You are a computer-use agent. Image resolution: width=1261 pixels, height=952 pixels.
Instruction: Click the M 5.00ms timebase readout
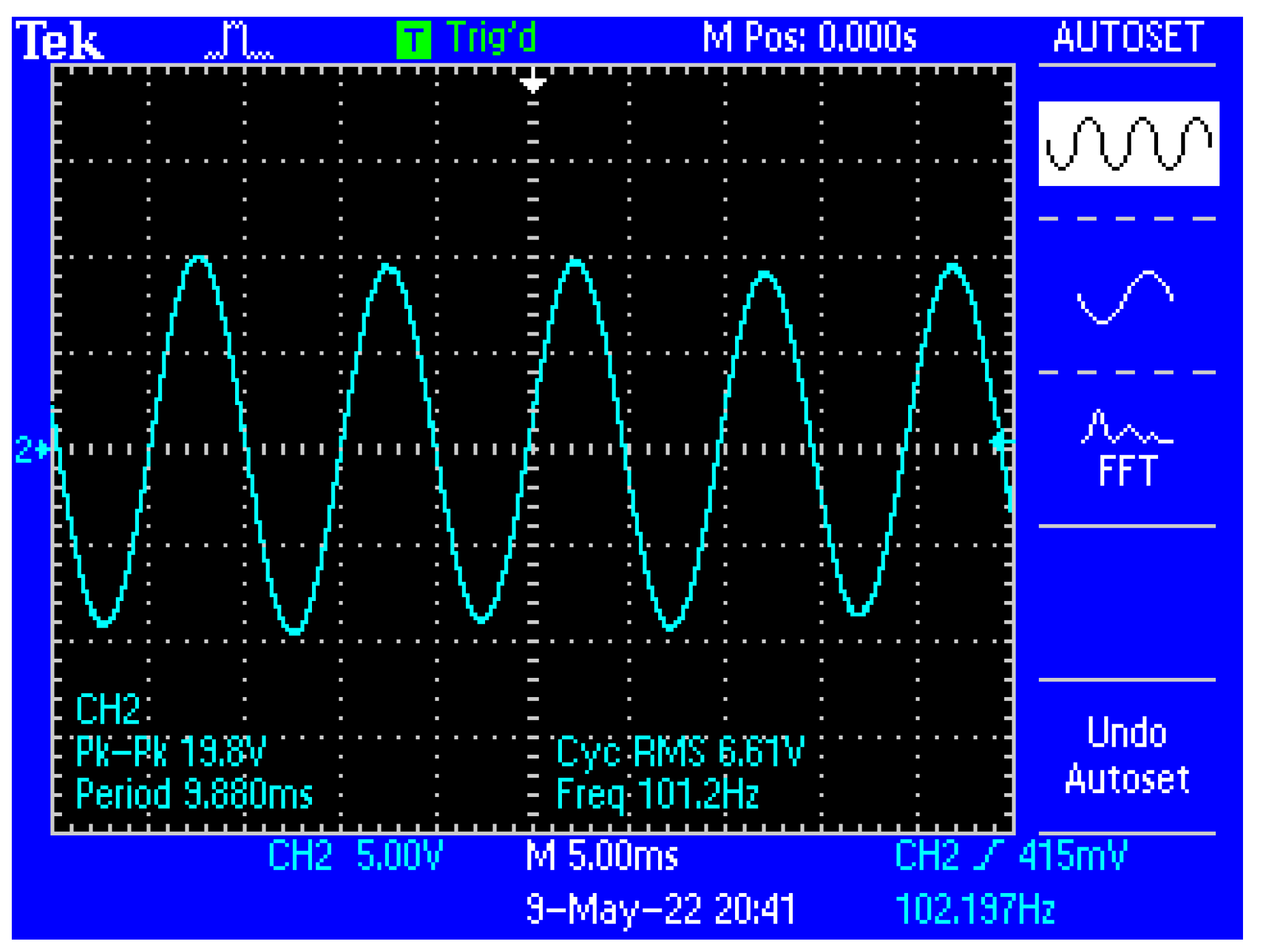[x=602, y=855]
